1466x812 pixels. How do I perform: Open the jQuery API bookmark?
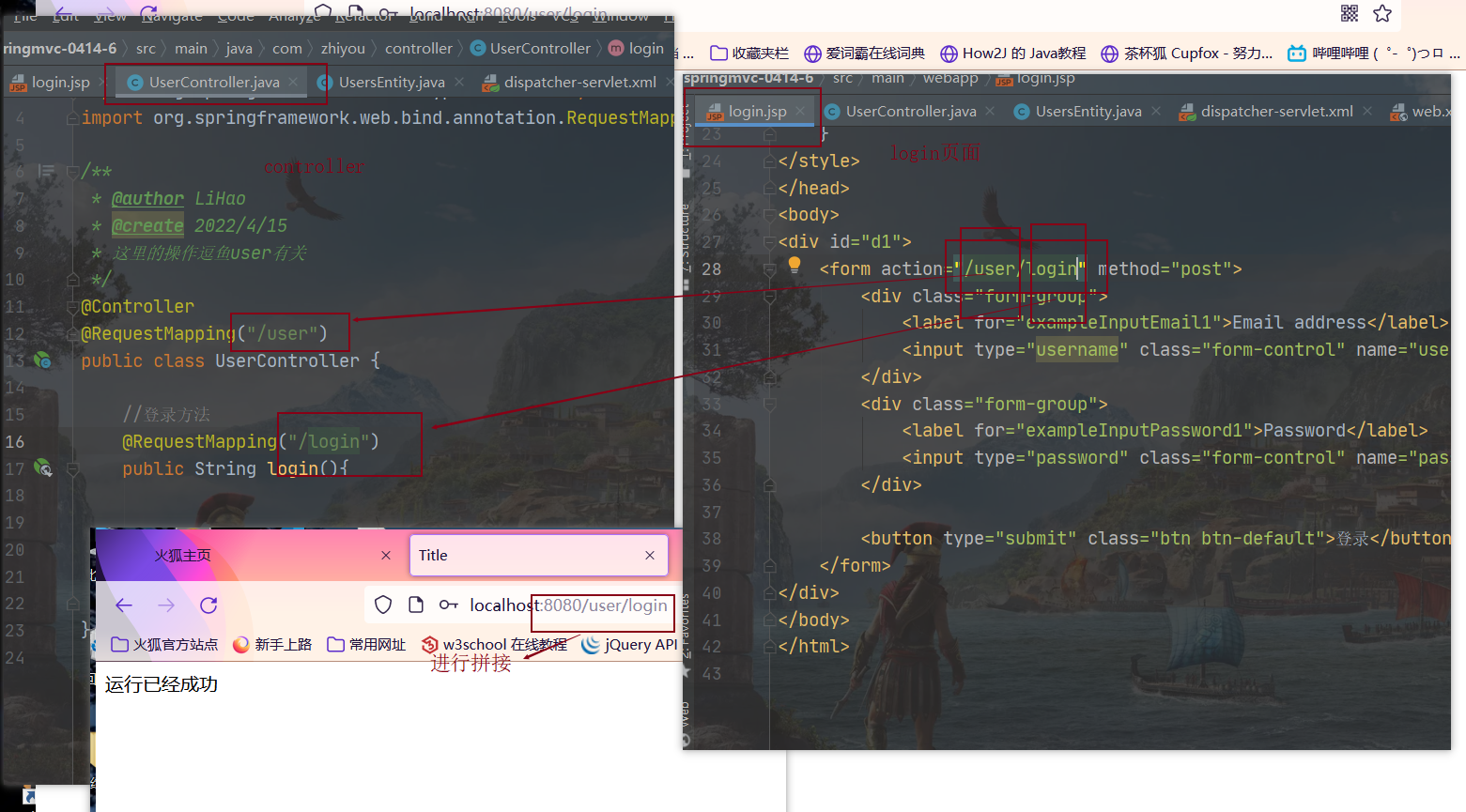[629, 644]
